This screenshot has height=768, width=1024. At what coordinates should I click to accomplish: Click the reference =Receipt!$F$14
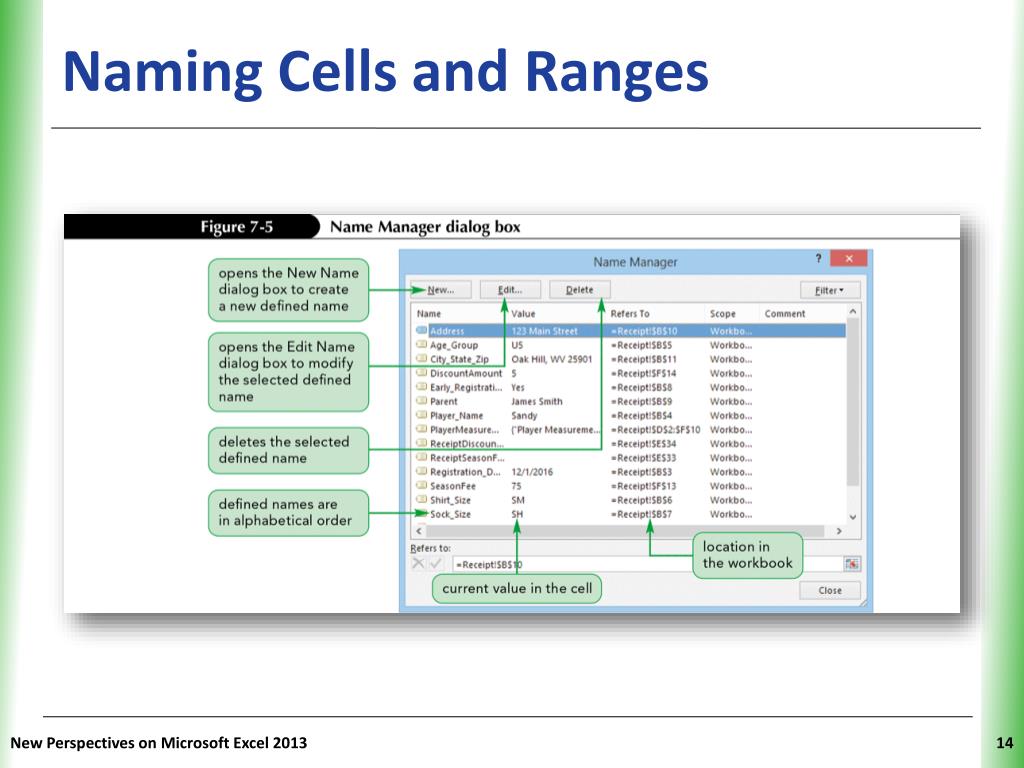click(x=643, y=374)
